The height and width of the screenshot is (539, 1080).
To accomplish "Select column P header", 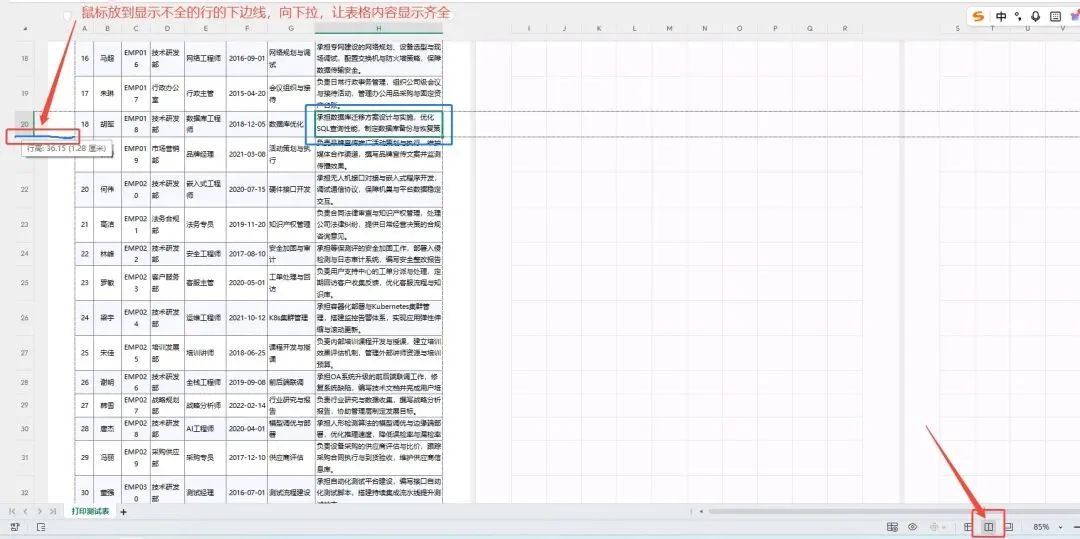I will pyautogui.click(x=774, y=28).
